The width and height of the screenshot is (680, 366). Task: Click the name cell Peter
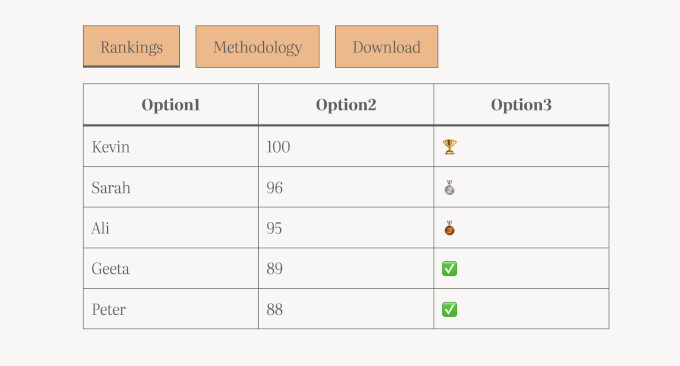171,309
